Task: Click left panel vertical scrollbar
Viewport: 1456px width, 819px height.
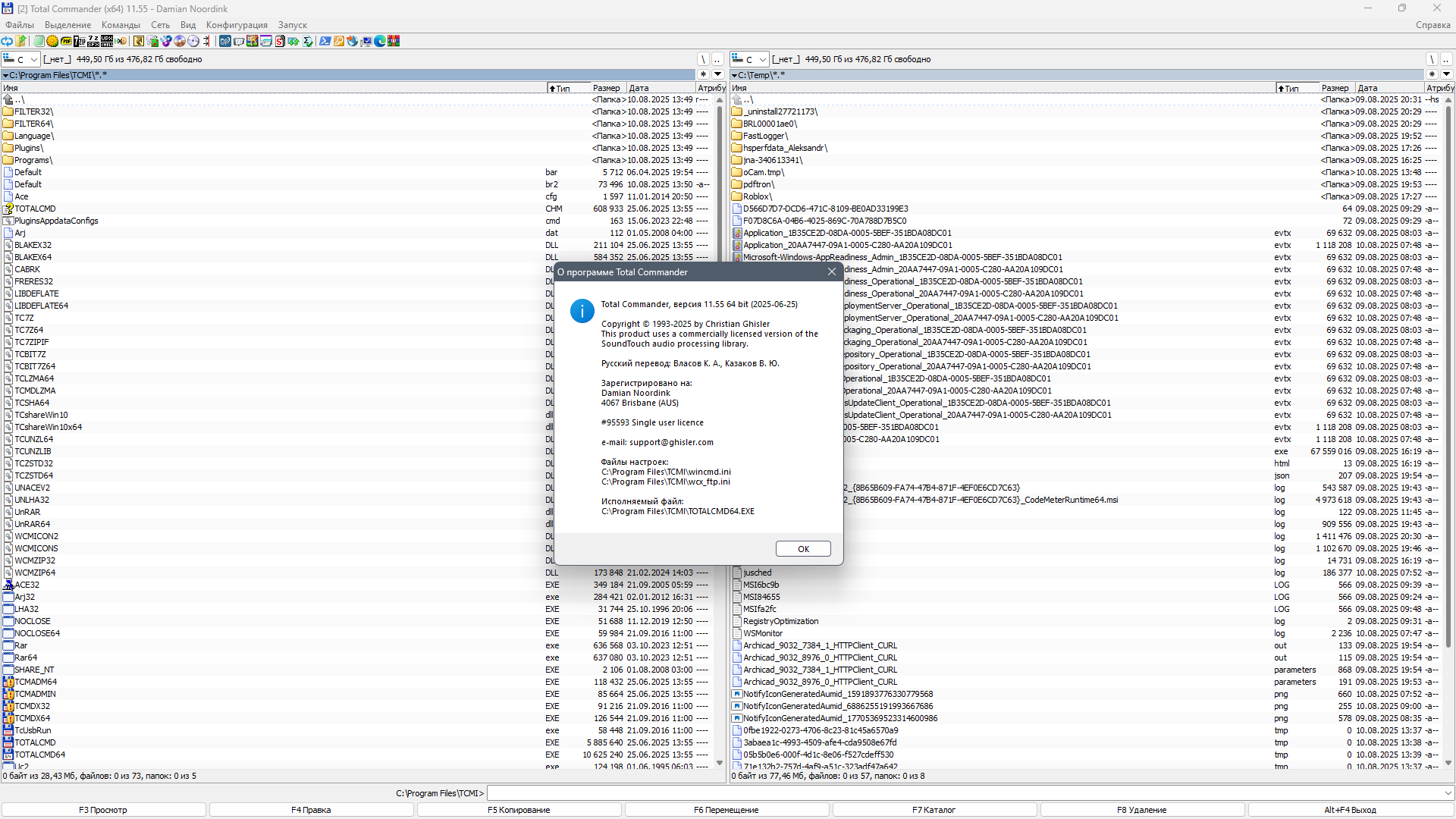Action: click(720, 432)
